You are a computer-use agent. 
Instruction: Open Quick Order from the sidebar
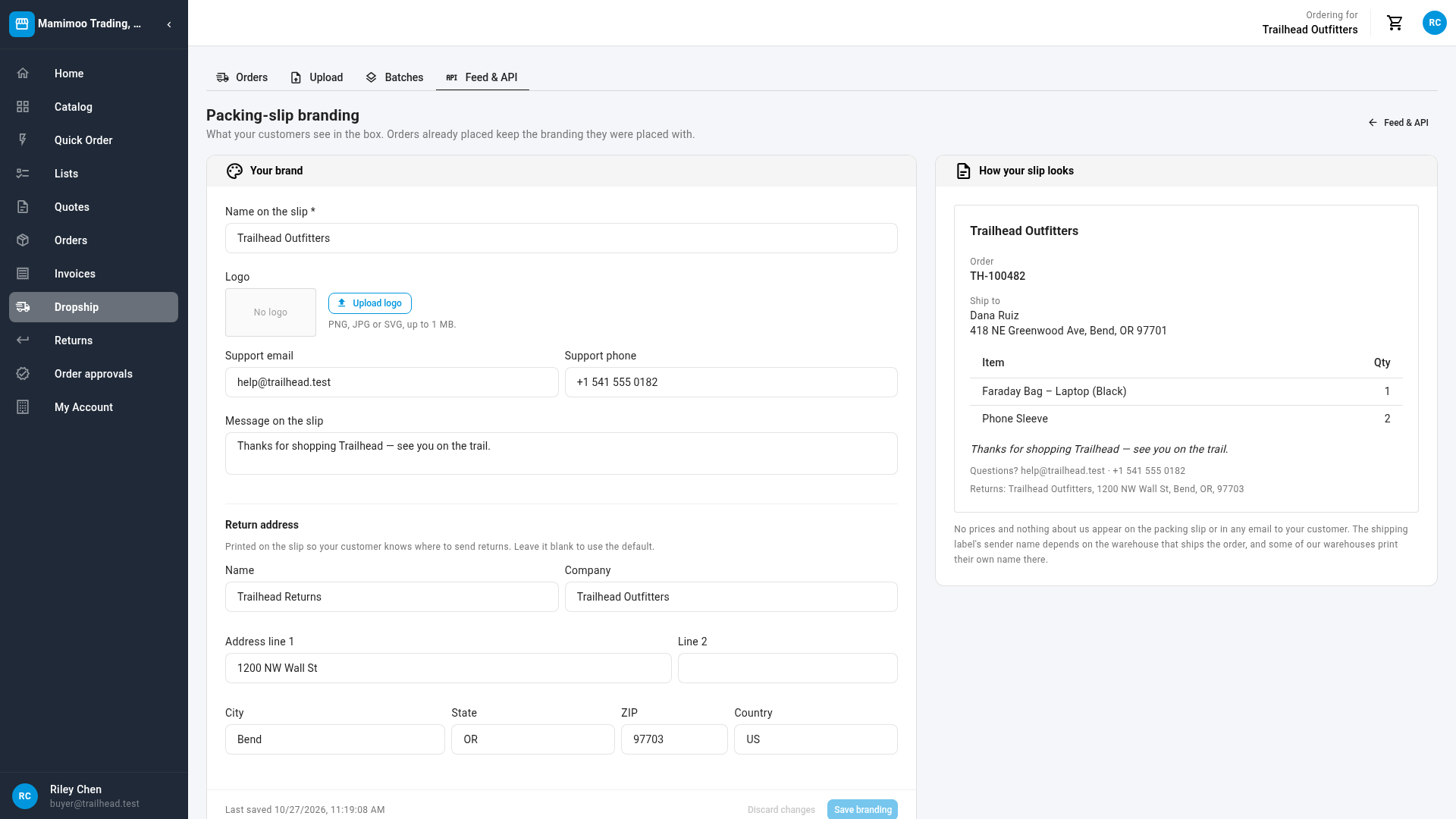(x=93, y=140)
